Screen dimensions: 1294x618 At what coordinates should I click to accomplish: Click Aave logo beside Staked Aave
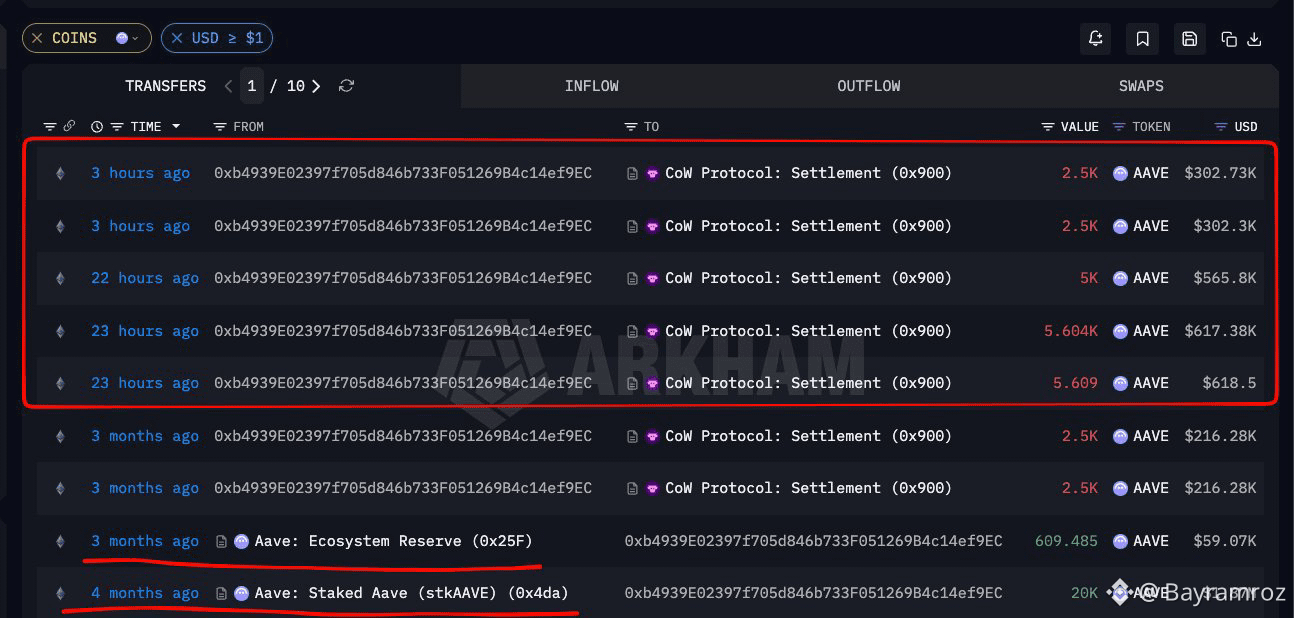click(x=241, y=593)
